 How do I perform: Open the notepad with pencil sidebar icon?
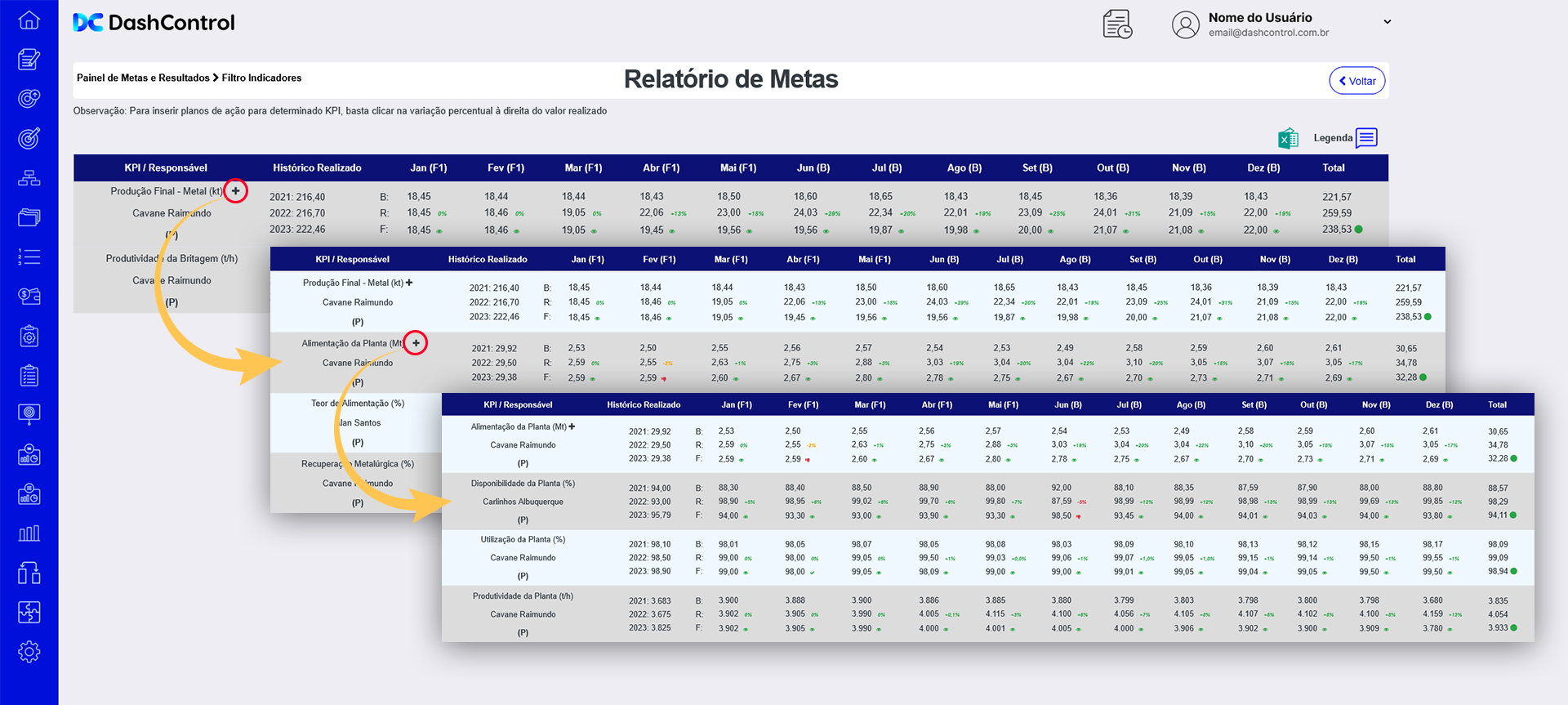coord(29,59)
